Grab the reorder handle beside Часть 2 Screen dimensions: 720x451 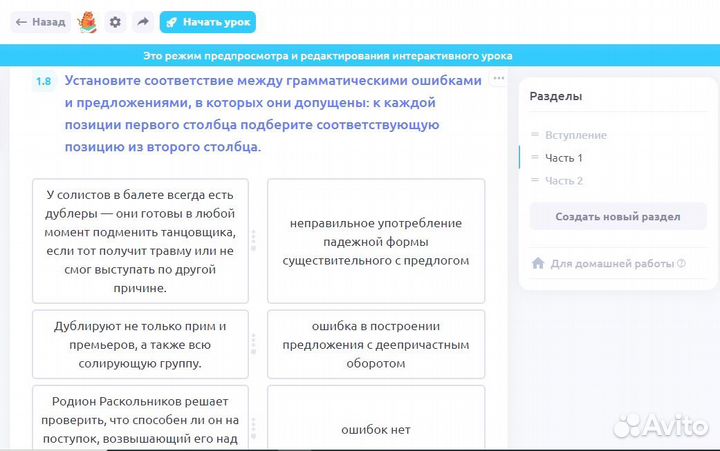[534, 180]
